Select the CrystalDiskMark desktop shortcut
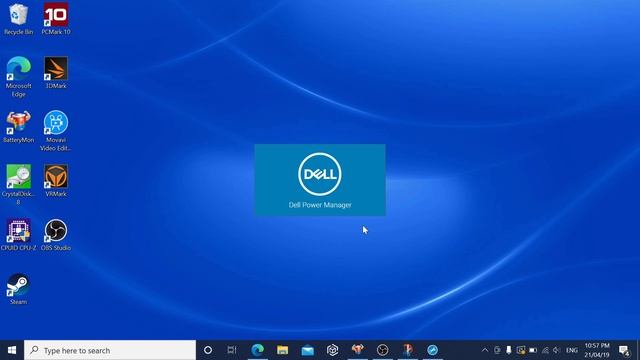The height and width of the screenshot is (360, 640). (18, 185)
